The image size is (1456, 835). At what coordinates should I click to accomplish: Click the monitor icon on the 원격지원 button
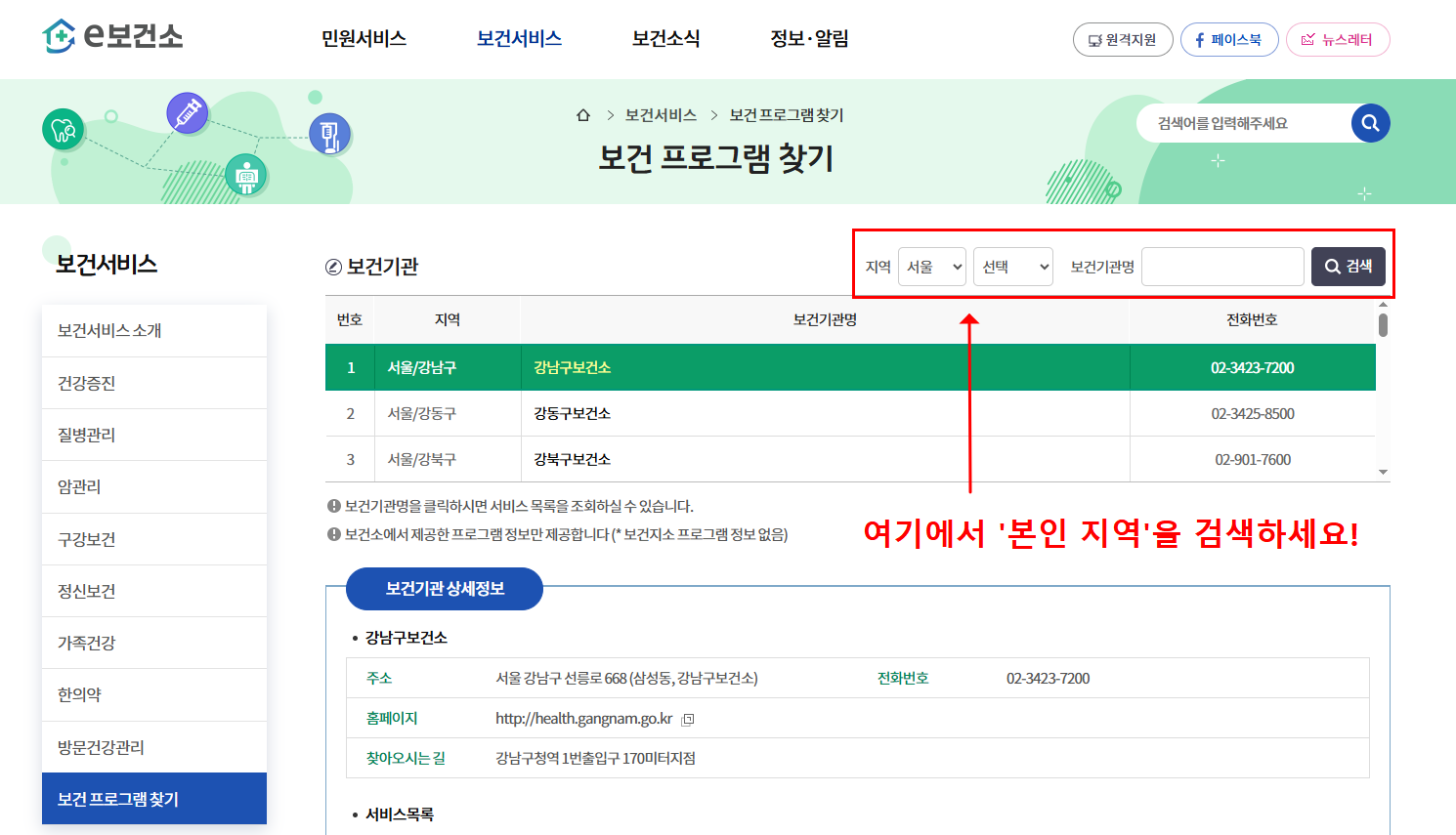(x=1096, y=39)
